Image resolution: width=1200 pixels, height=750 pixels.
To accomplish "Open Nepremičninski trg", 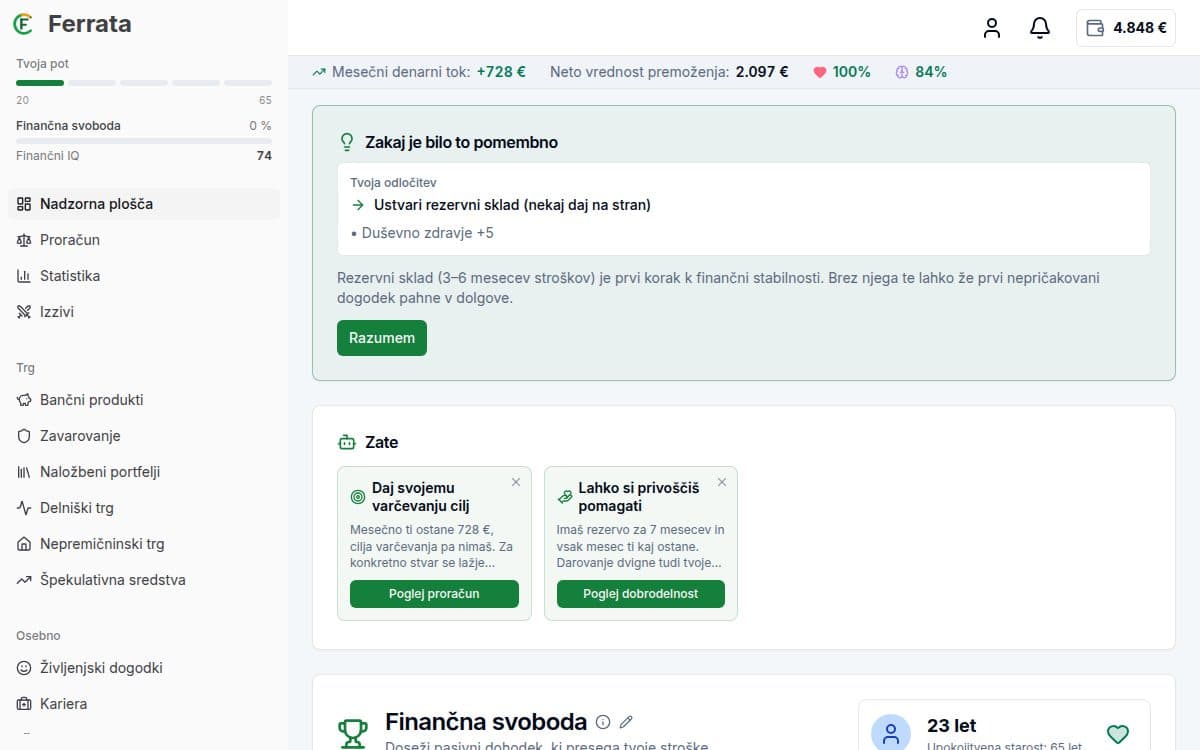I will coord(144,544).
